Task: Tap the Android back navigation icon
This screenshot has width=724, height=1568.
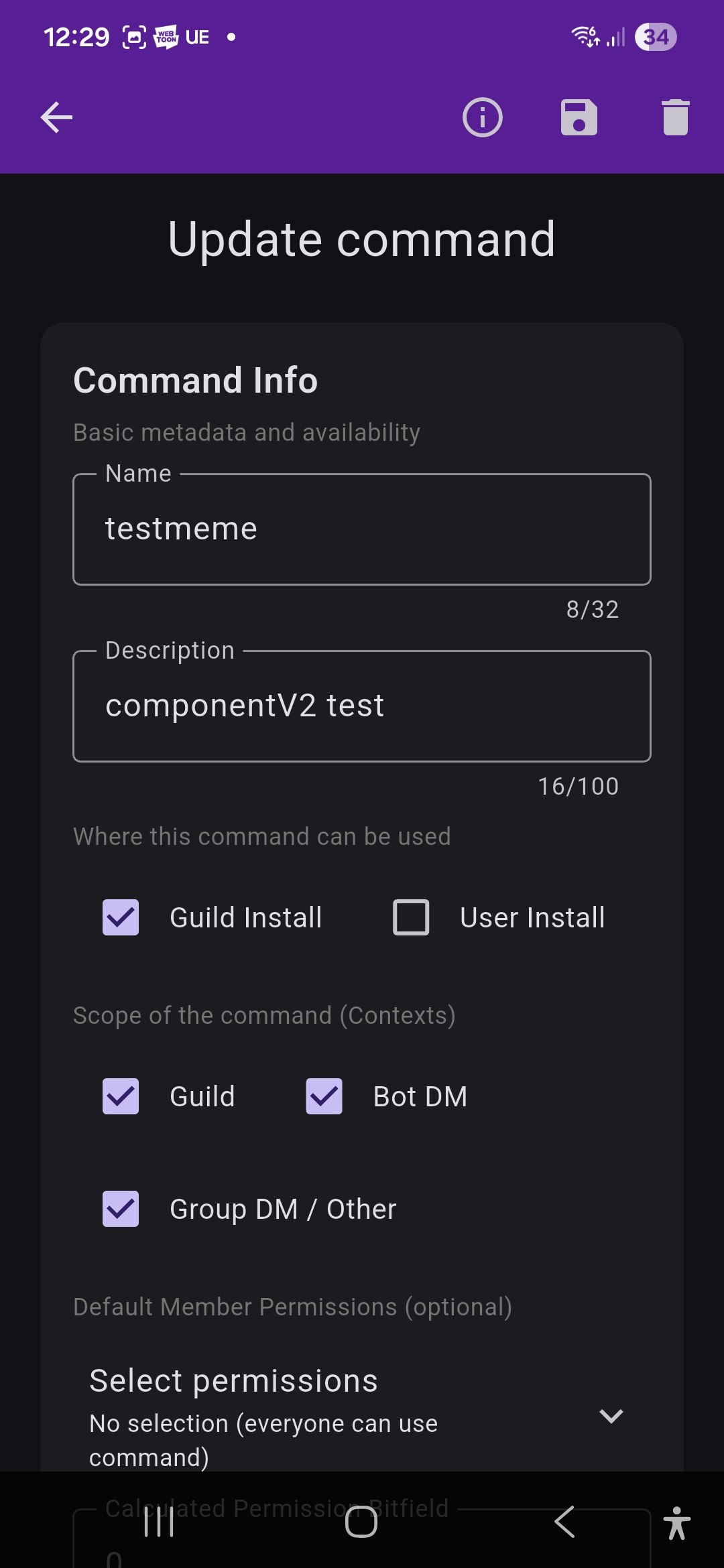Action: [564, 1521]
